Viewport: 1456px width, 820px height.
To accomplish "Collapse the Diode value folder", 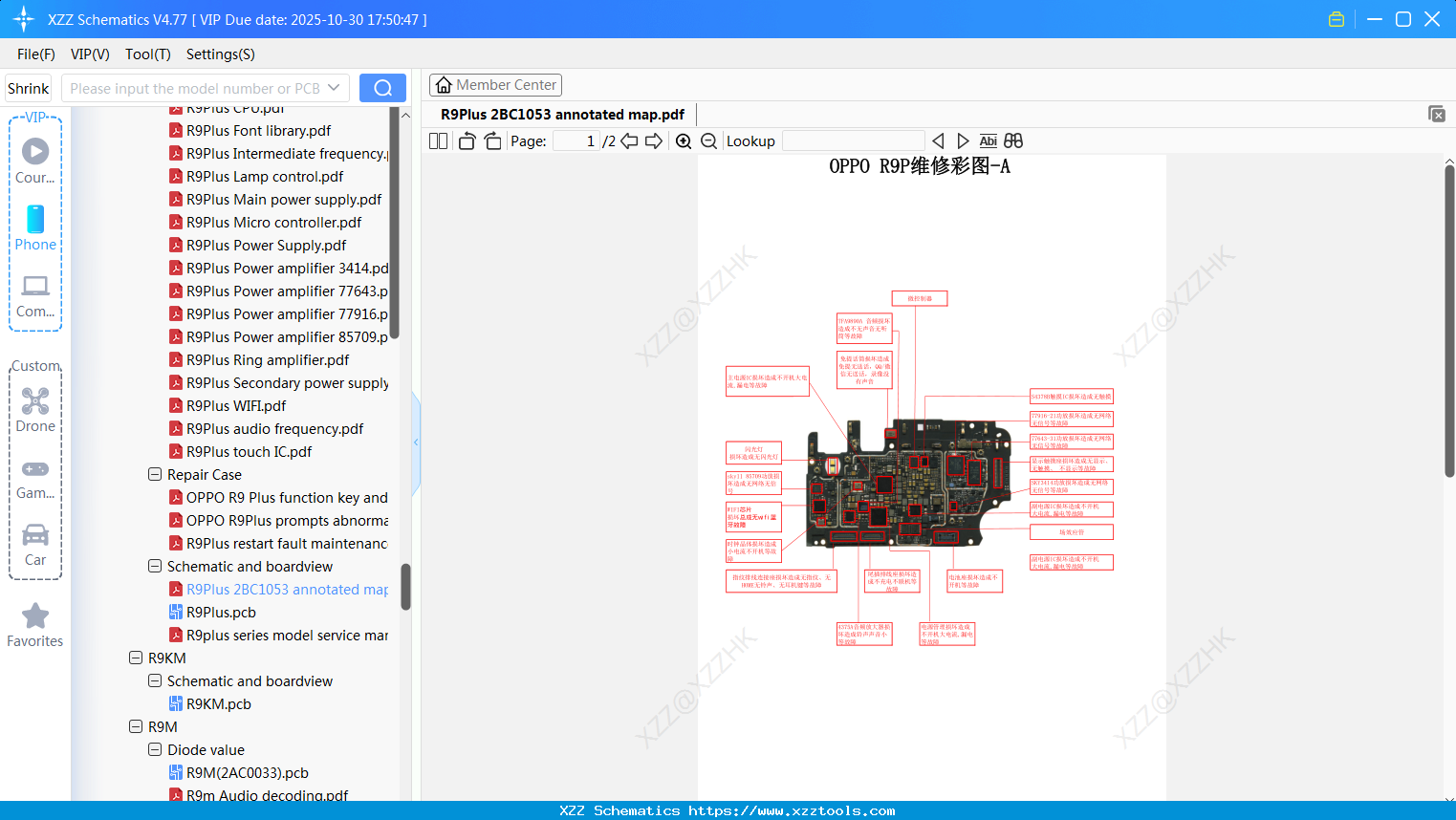I will pyautogui.click(x=155, y=749).
